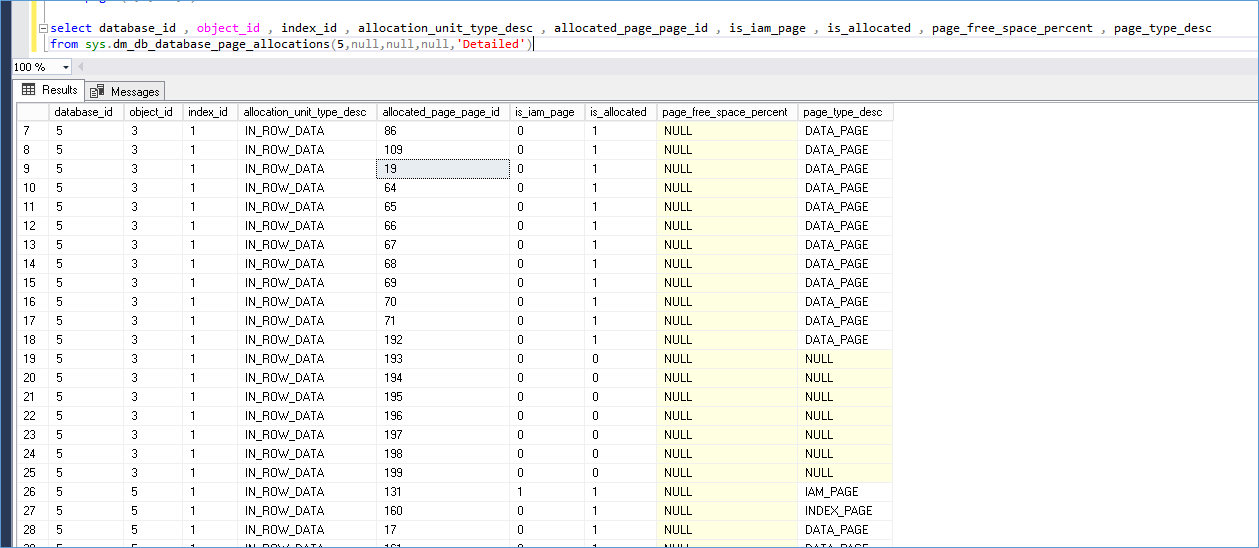Click the cell with page id 71
The height and width of the screenshot is (548, 1259).
(443, 321)
